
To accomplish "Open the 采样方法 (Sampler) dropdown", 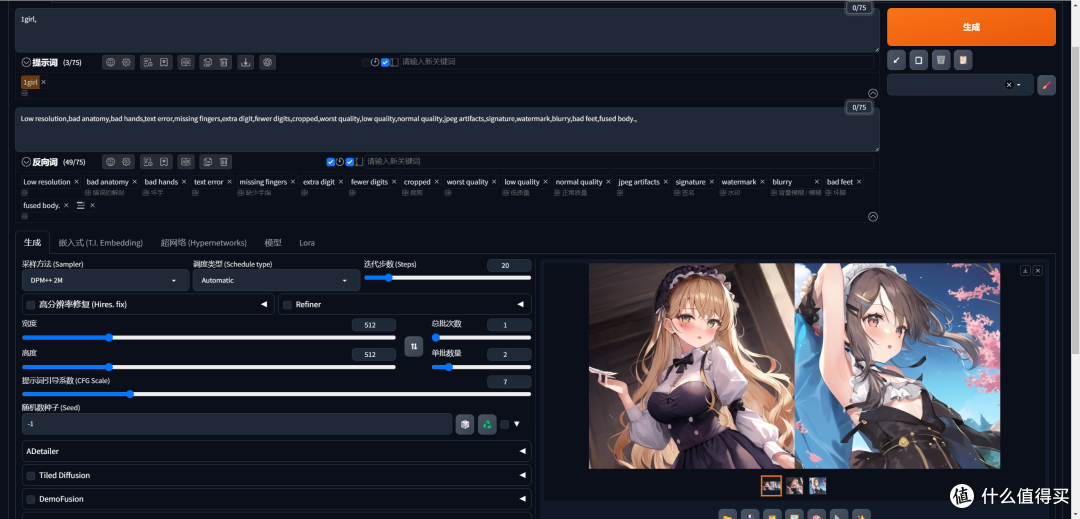I will pyautogui.click(x=105, y=280).
